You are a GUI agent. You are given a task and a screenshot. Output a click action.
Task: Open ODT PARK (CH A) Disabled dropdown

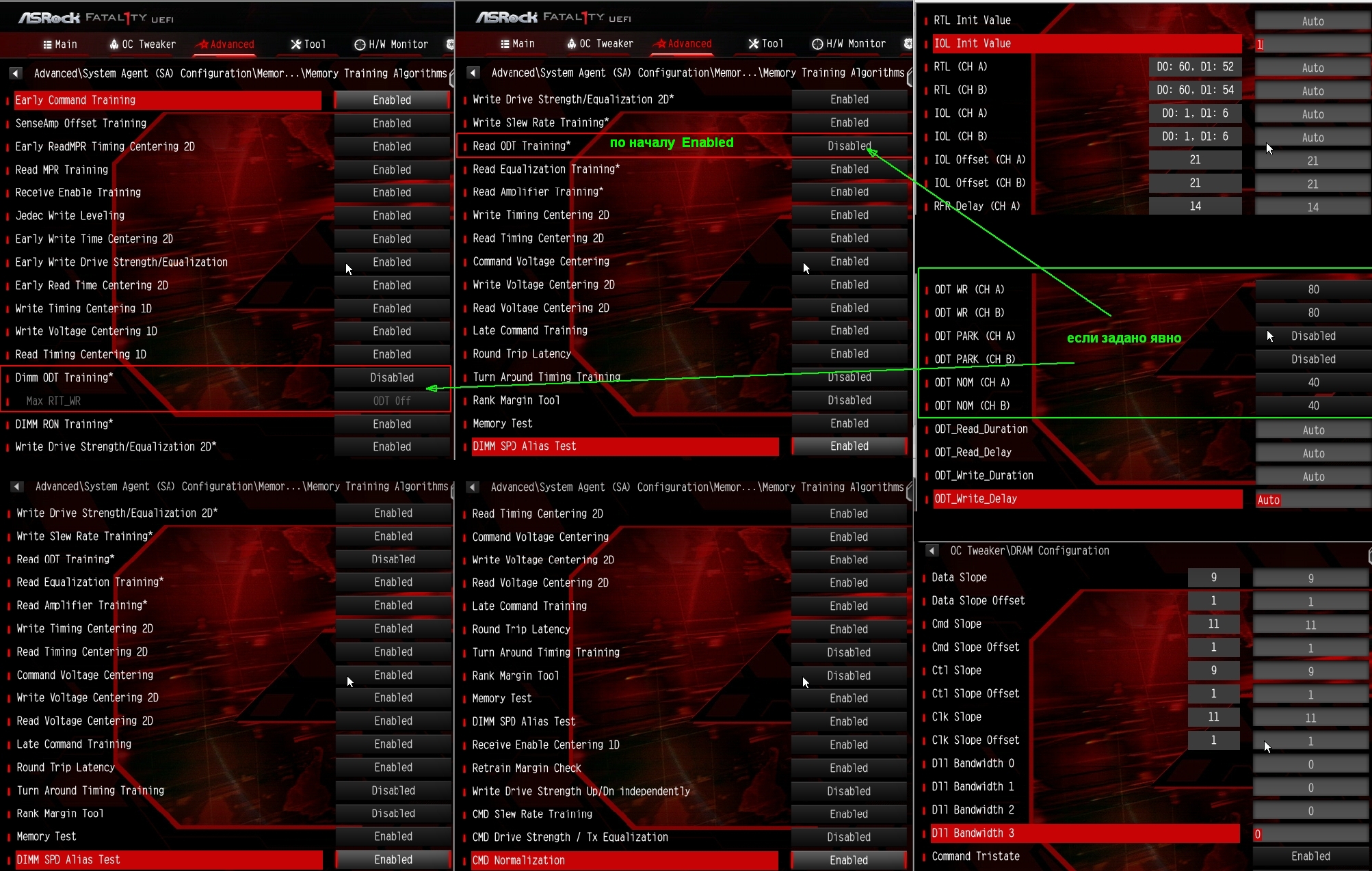click(x=1312, y=336)
